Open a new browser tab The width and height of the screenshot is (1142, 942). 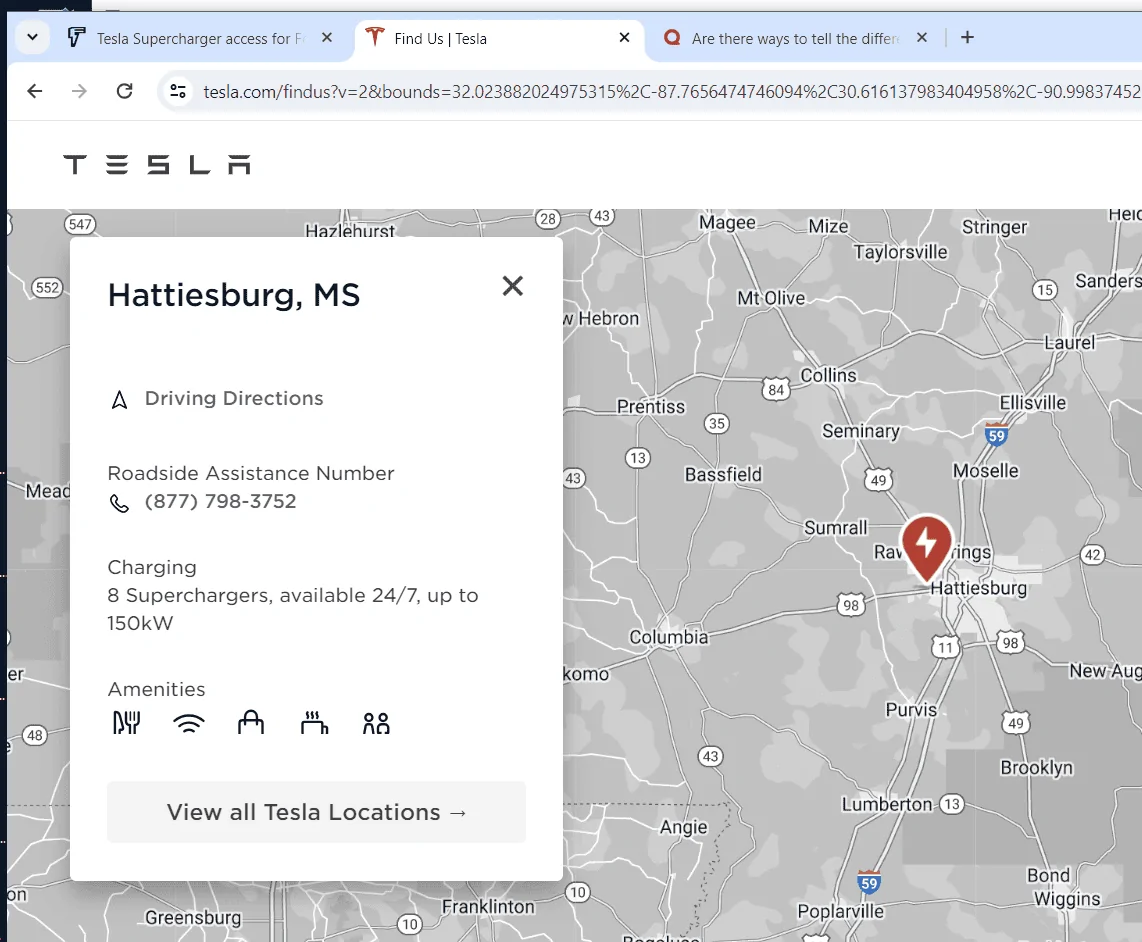(967, 37)
